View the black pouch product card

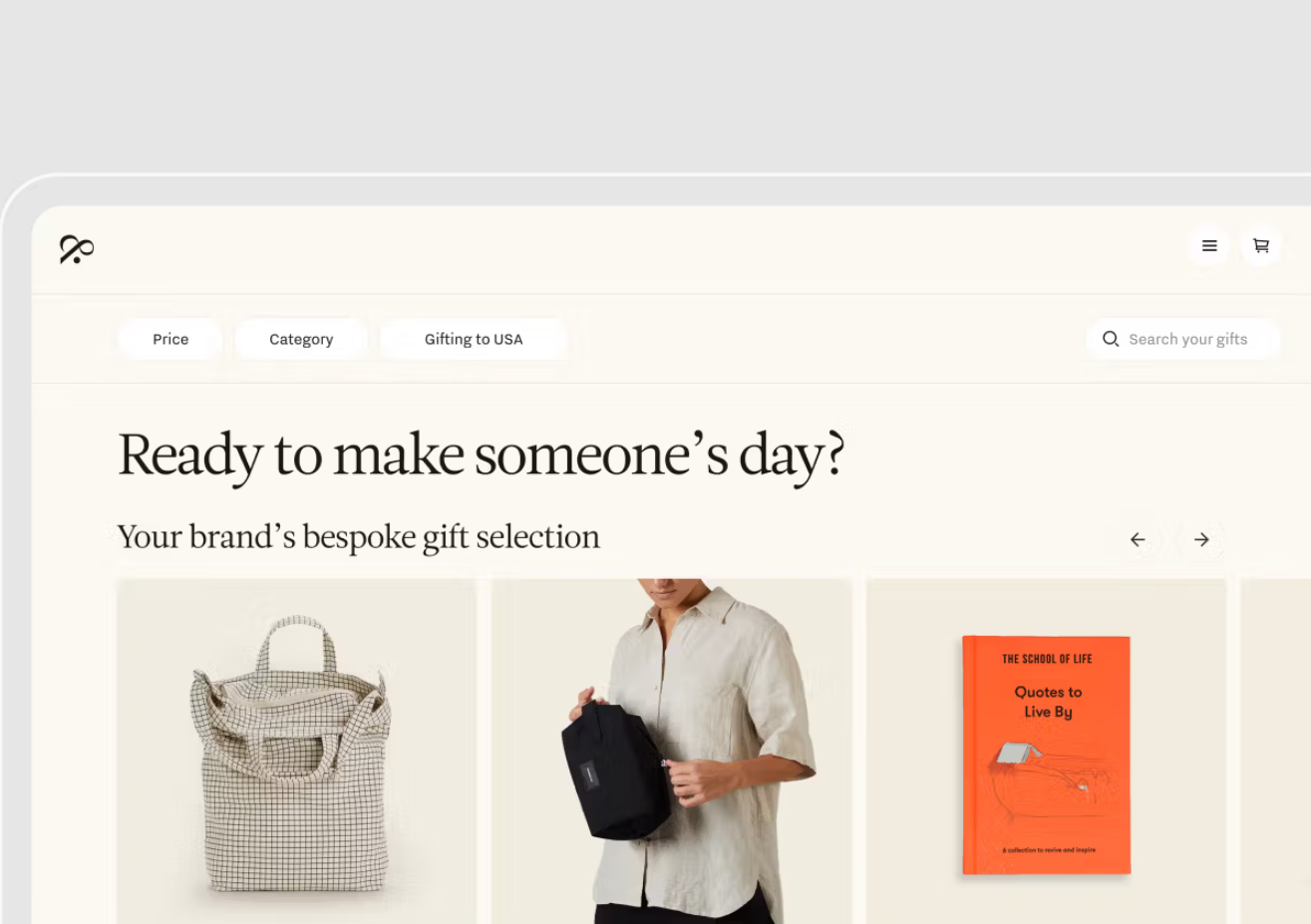(x=671, y=752)
